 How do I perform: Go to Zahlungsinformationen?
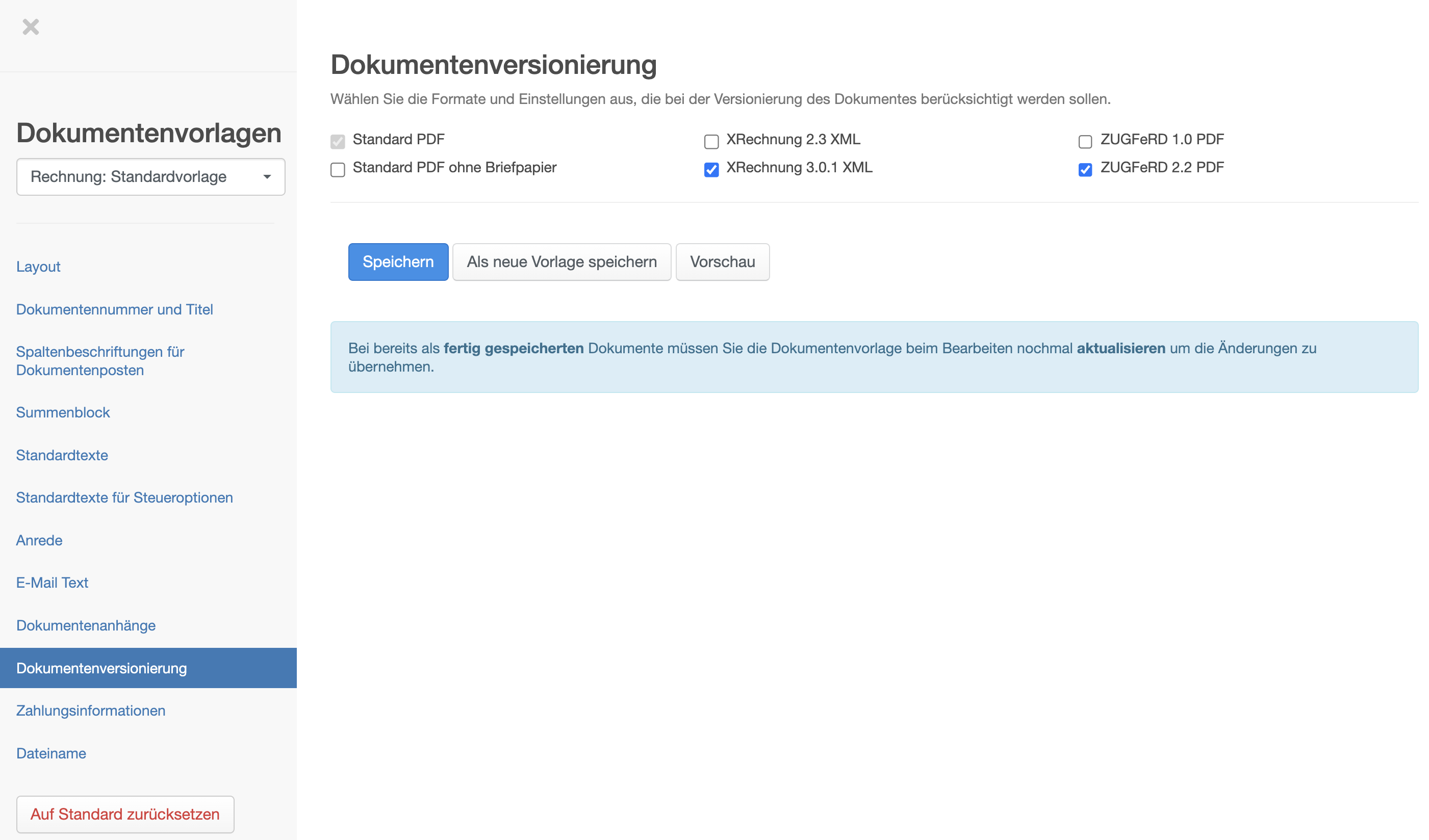(x=91, y=710)
